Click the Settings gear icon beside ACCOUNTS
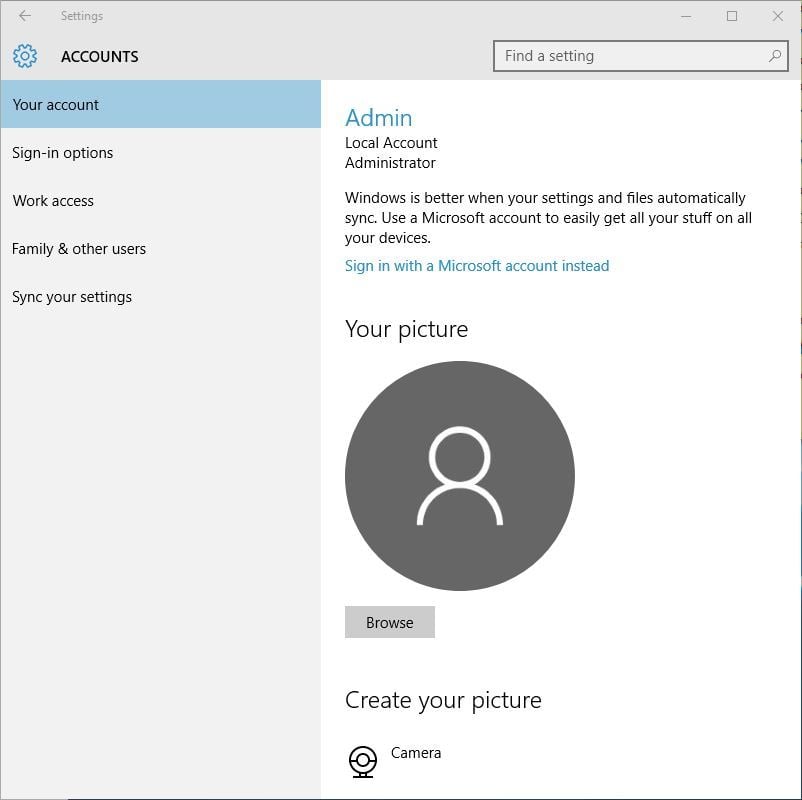Screen dimensions: 802x800 coord(25,56)
